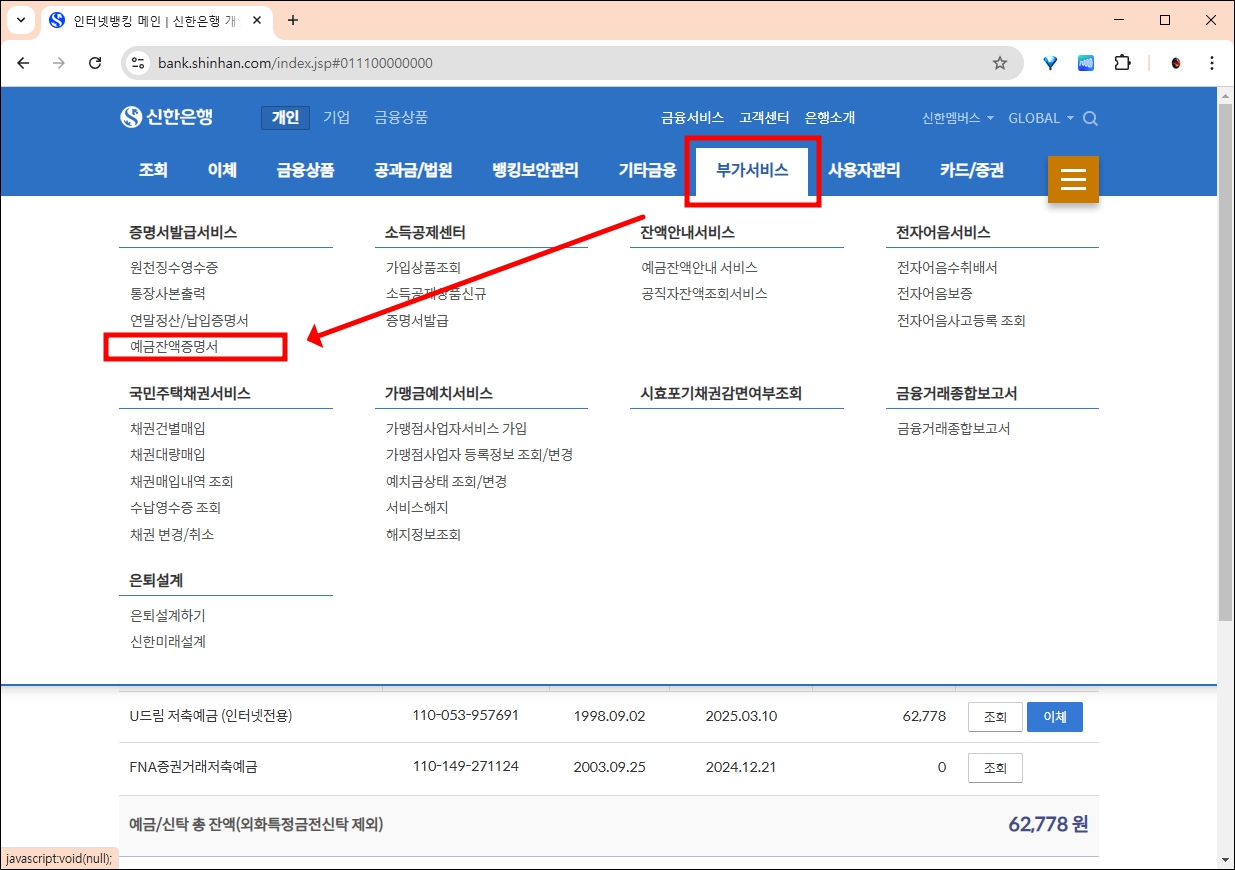Click 예금잔액안내 서비스 link
Image resolution: width=1235 pixels, height=870 pixels.
(699, 268)
